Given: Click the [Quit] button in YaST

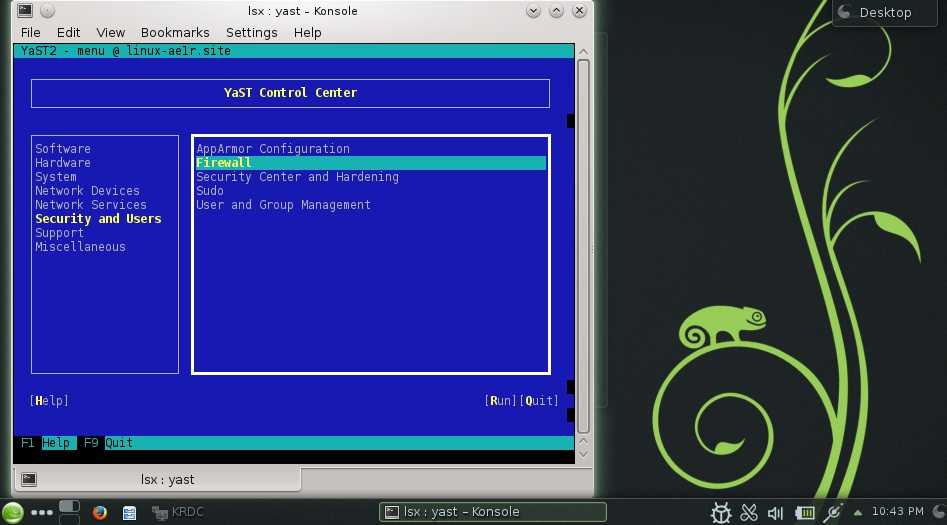Looking at the screenshot, I should [x=539, y=401].
